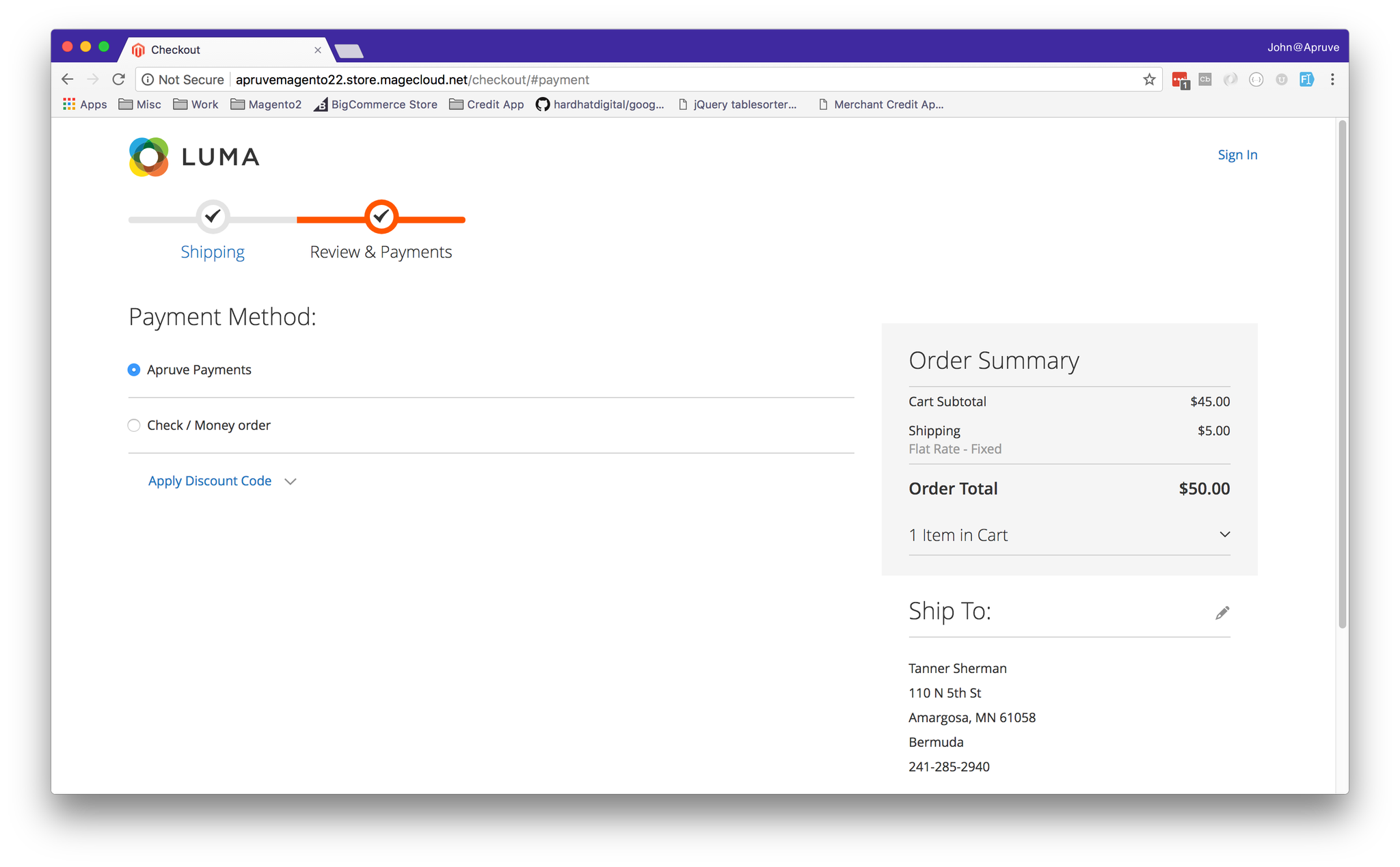The width and height of the screenshot is (1400, 867).
Task: Expand the 1 Item in Cart chevron
Action: click(1224, 535)
